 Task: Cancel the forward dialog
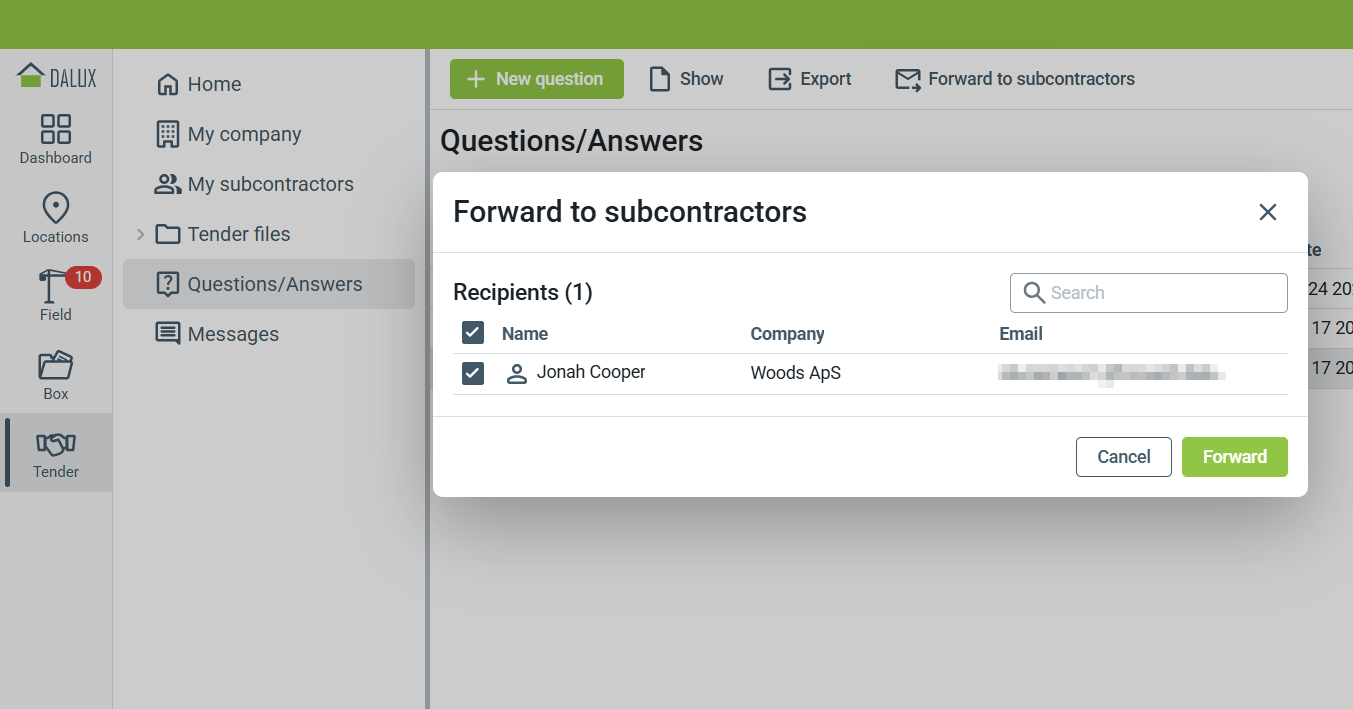click(1124, 457)
